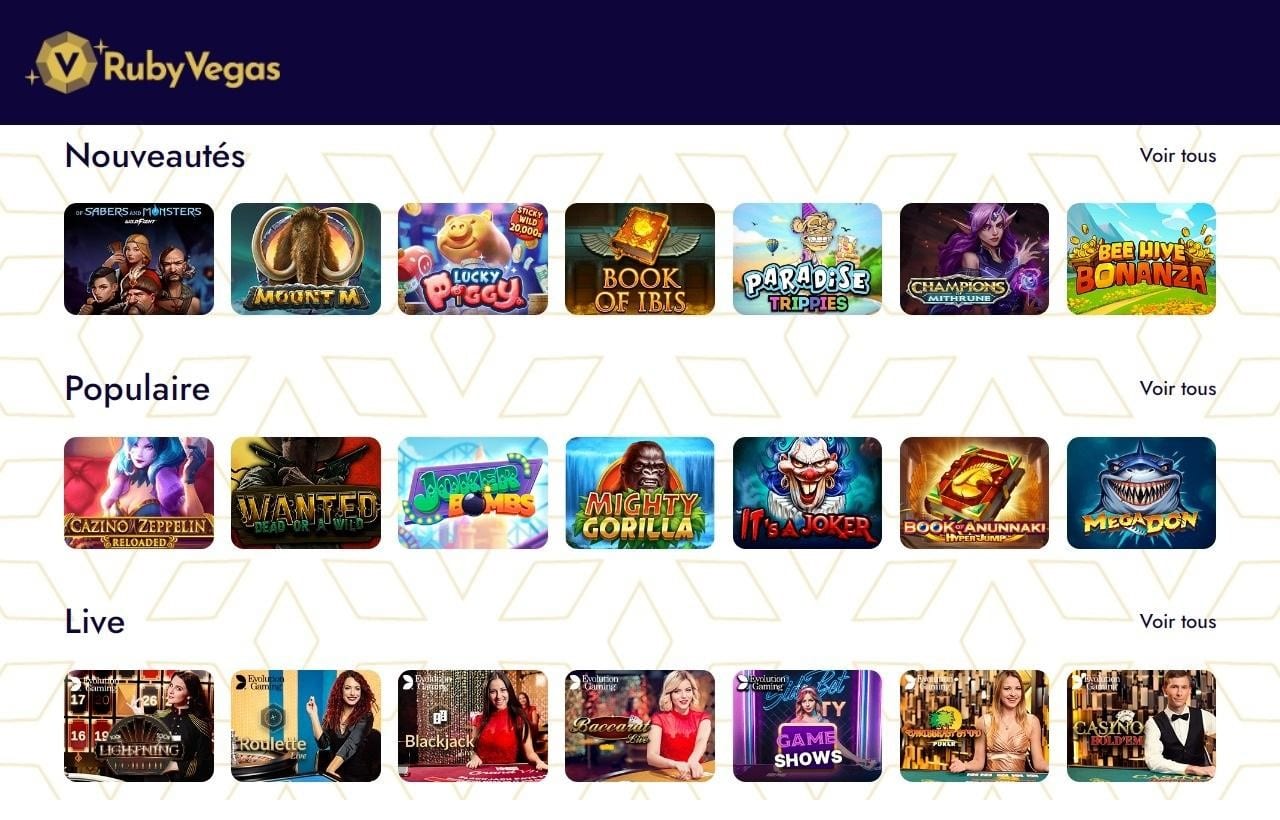Open Book of Anunnaki HyperJump
Image resolution: width=1280 pixels, height=820 pixels.
pos(974,493)
